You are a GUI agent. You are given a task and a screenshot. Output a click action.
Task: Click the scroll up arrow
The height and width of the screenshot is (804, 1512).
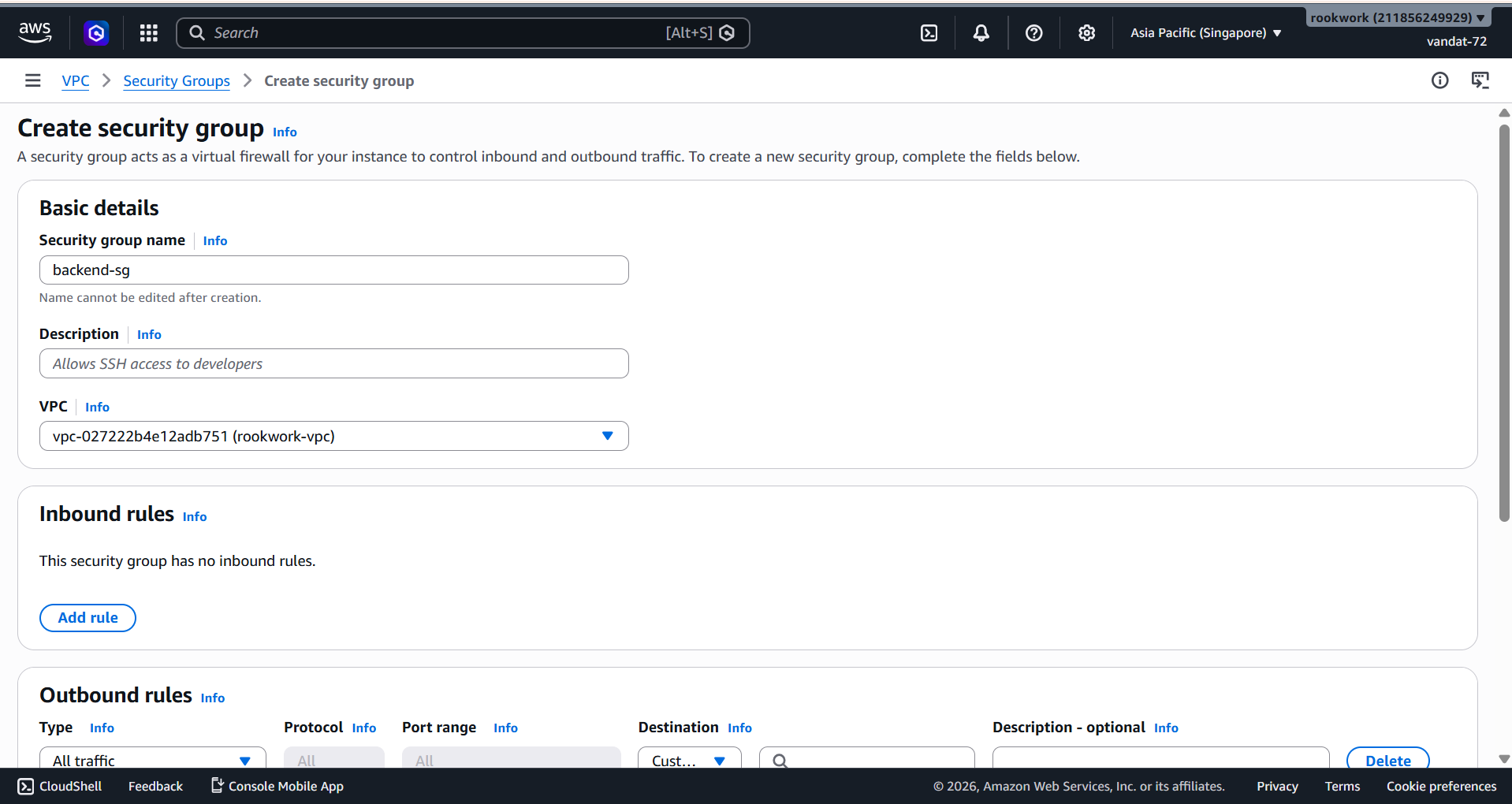coord(1504,113)
